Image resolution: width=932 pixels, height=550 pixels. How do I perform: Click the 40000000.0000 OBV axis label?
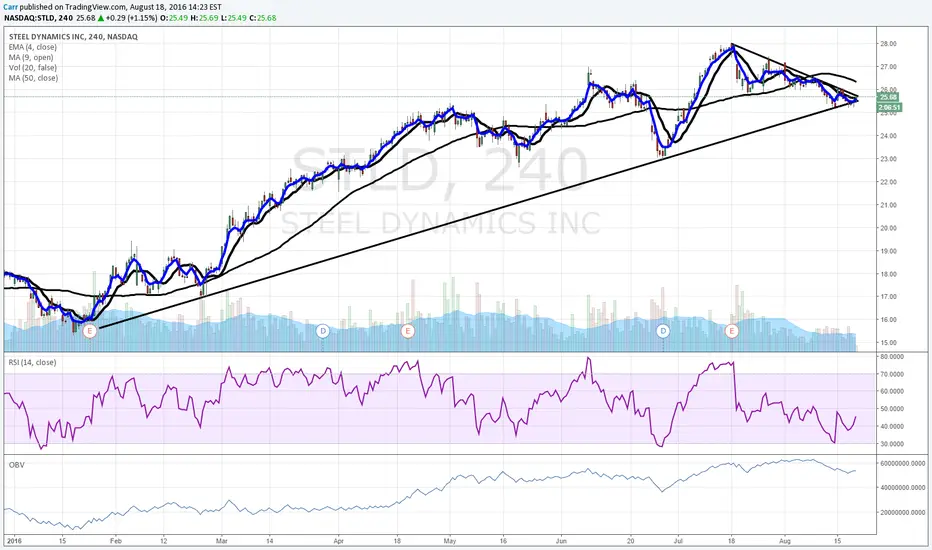[902, 488]
